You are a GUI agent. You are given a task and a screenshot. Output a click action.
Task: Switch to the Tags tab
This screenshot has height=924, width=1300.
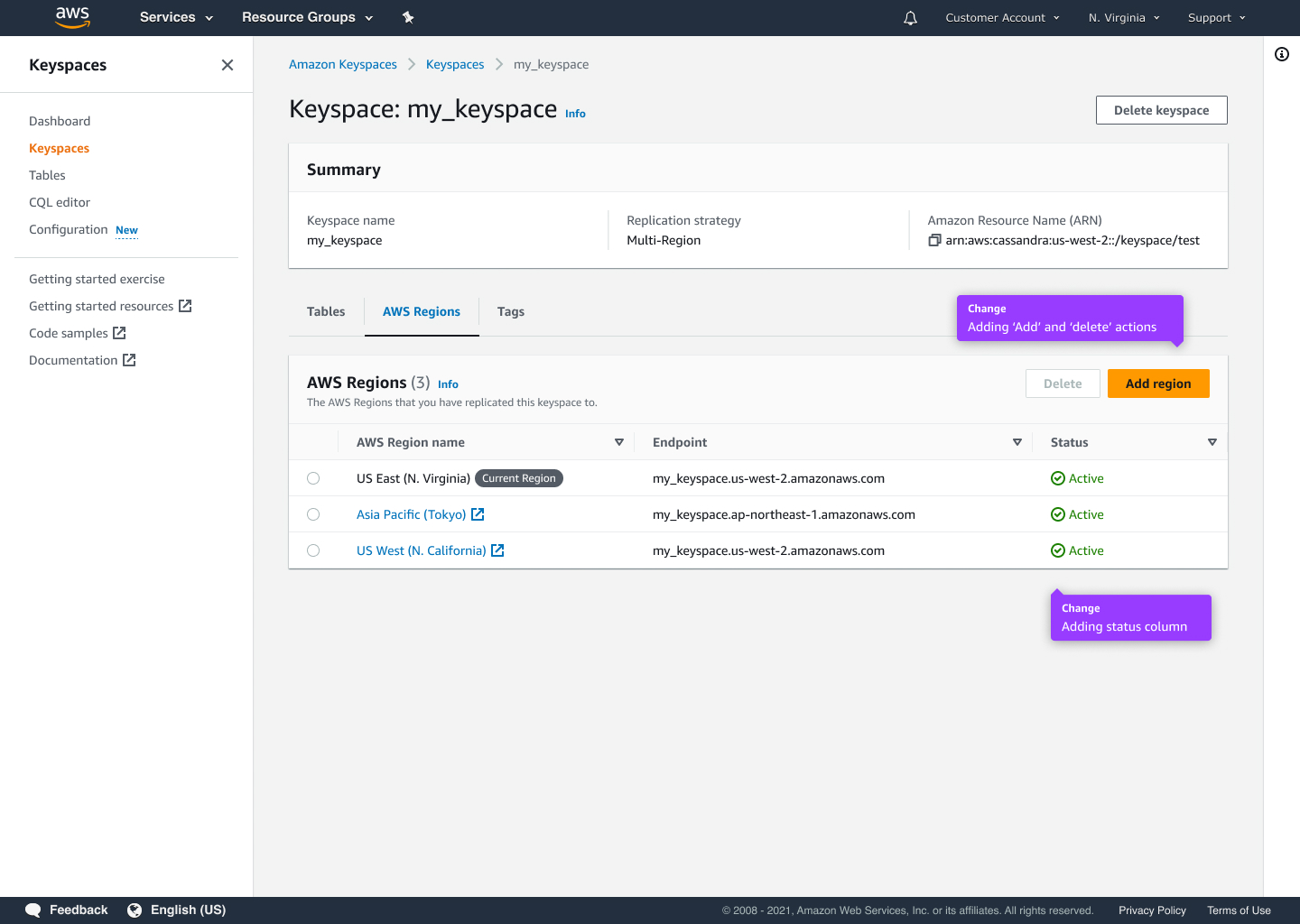511,311
